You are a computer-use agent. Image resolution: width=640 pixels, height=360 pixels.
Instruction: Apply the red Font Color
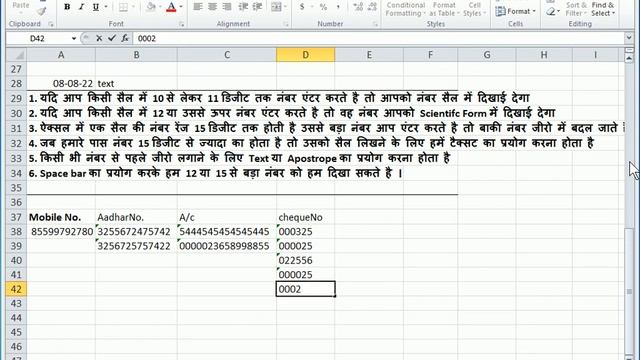point(171,7)
